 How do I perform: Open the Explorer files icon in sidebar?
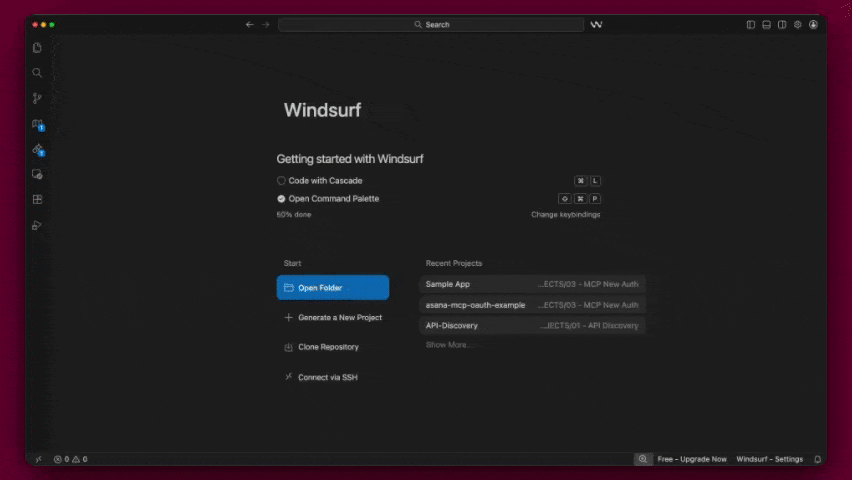pos(37,48)
